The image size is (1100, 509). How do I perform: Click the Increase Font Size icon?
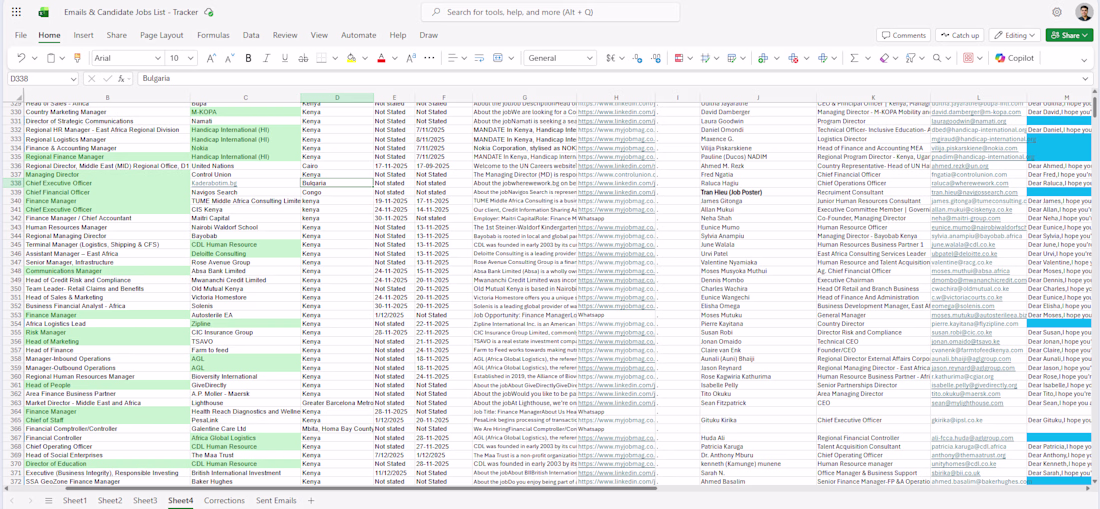(211, 58)
